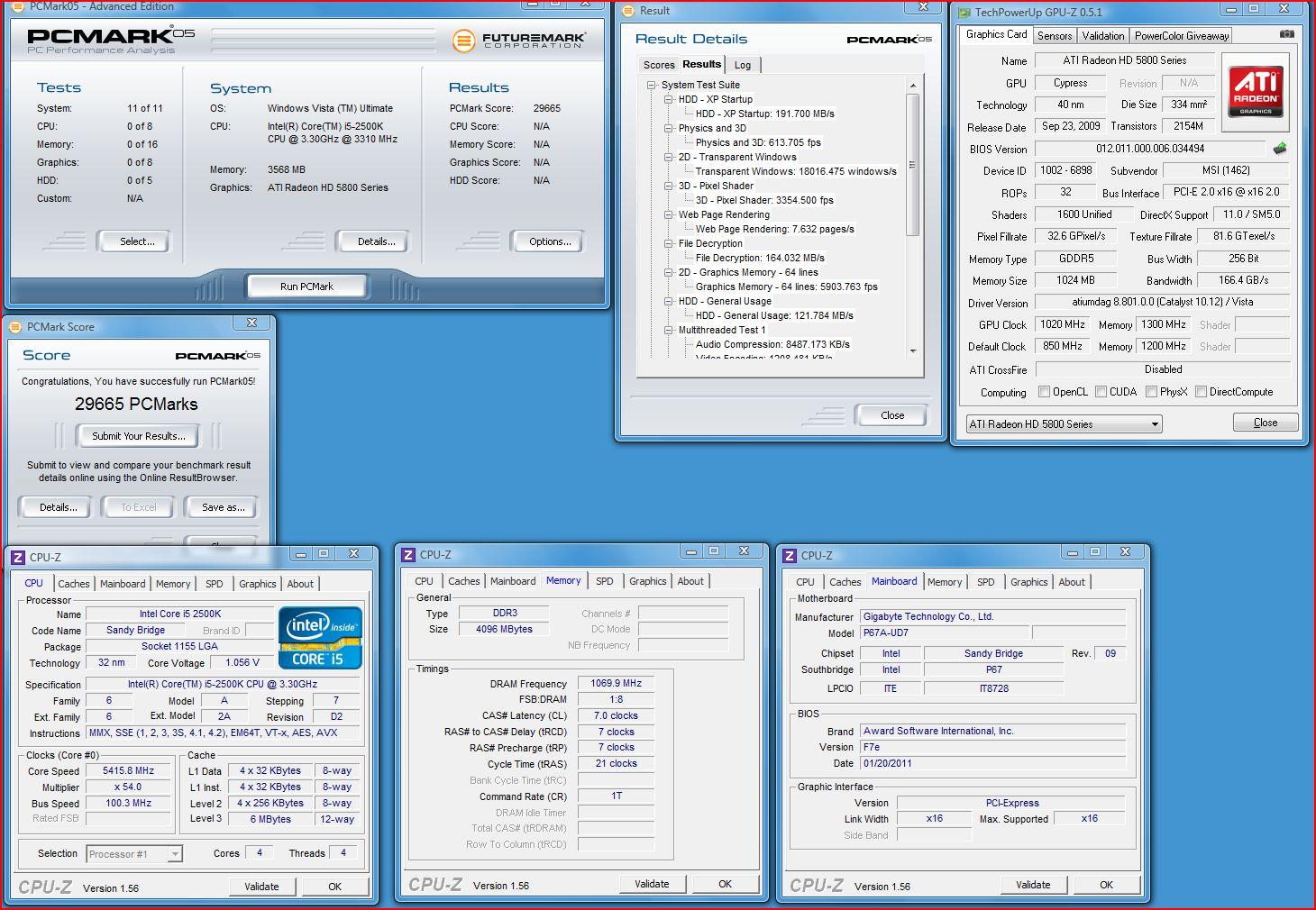Click scroll down arrow in Result Details tree
Viewport: 1316px width, 910px height.
(913, 351)
